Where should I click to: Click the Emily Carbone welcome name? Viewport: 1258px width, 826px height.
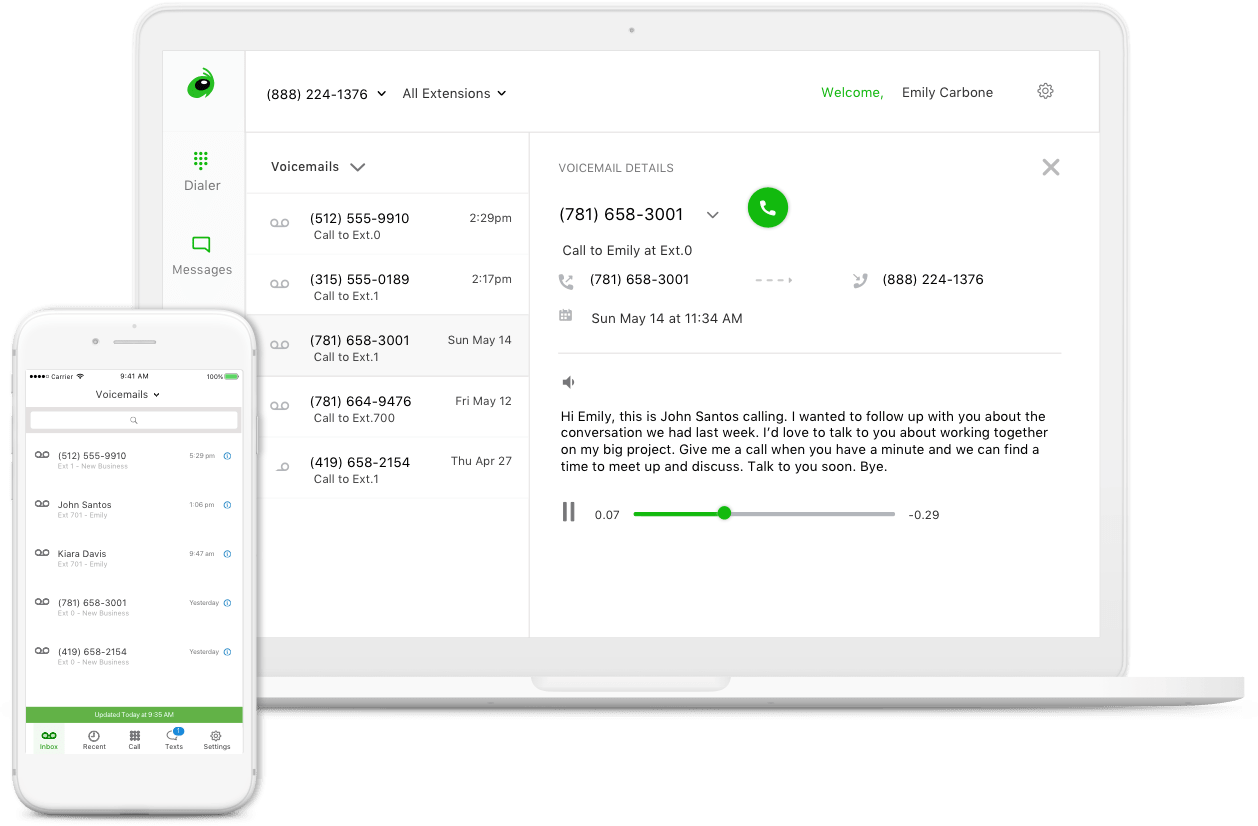(x=946, y=91)
